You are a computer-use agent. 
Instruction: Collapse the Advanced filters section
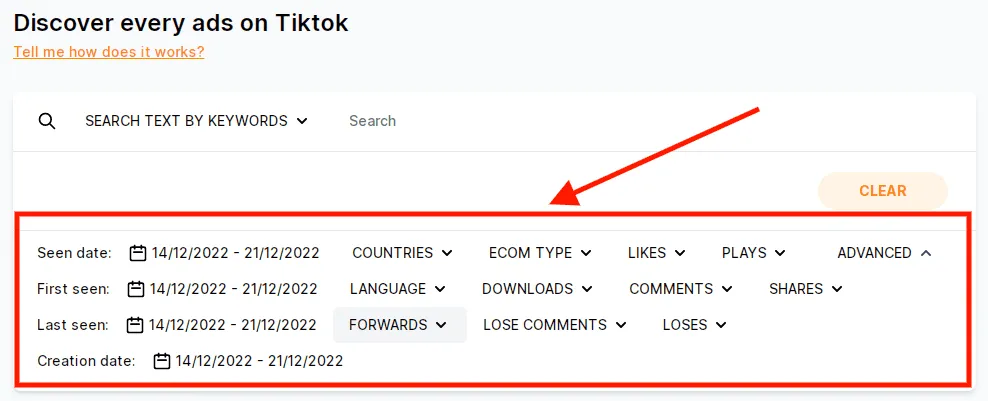point(884,253)
